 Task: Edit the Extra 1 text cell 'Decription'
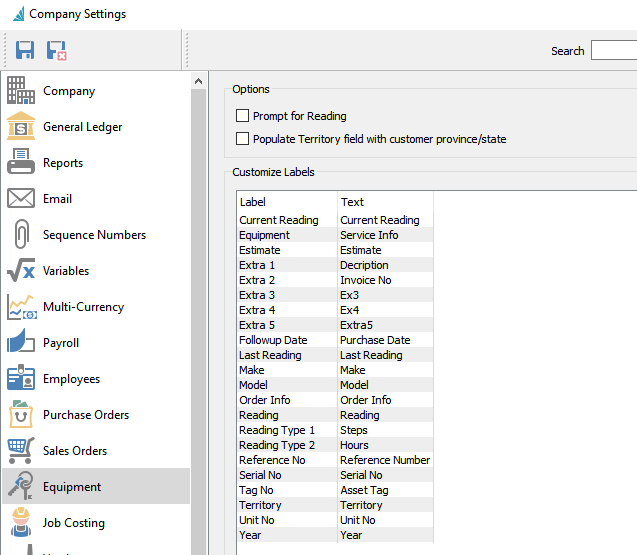pyautogui.click(x=364, y=265)
